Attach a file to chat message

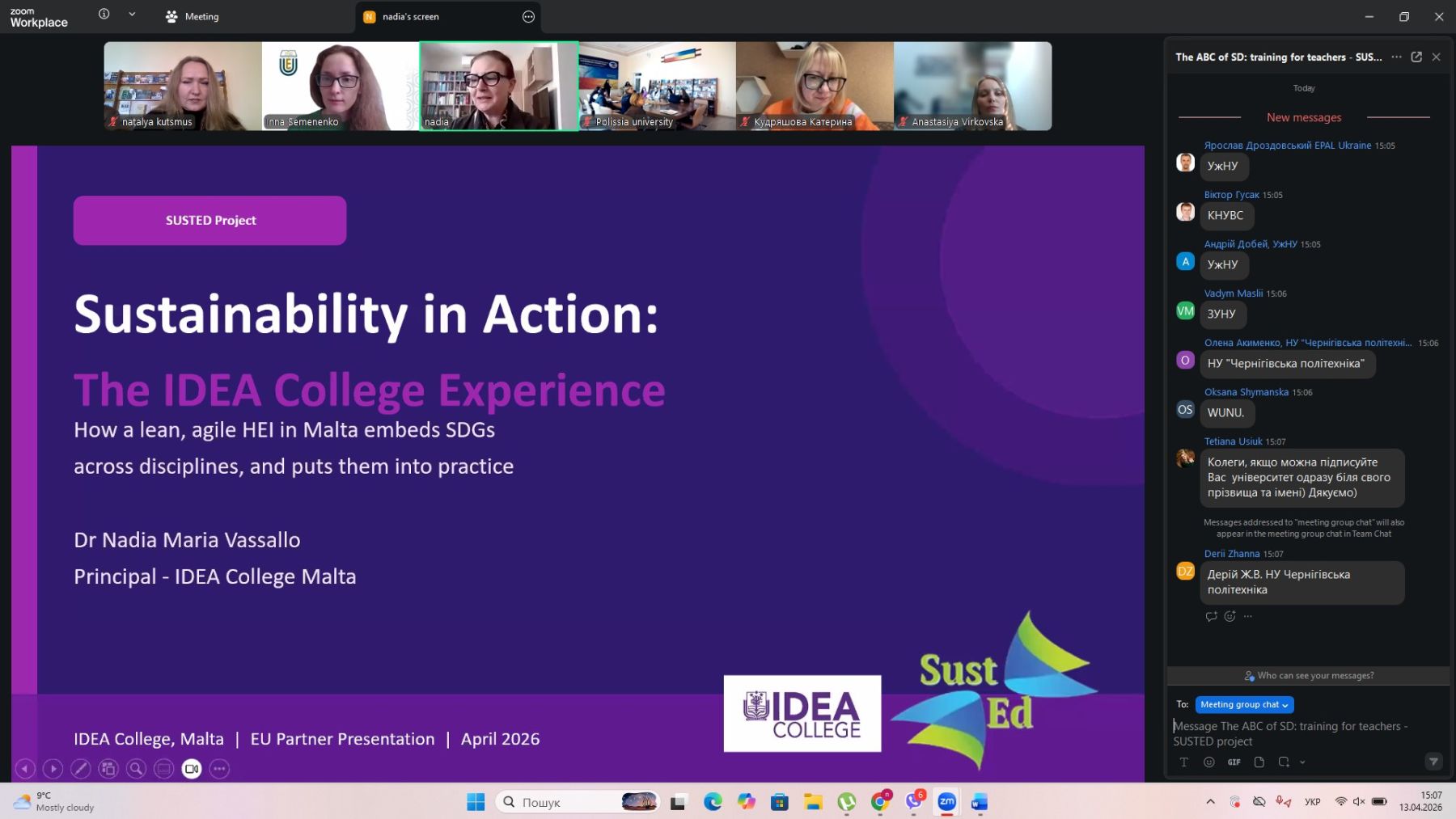tap(1259, 762)
